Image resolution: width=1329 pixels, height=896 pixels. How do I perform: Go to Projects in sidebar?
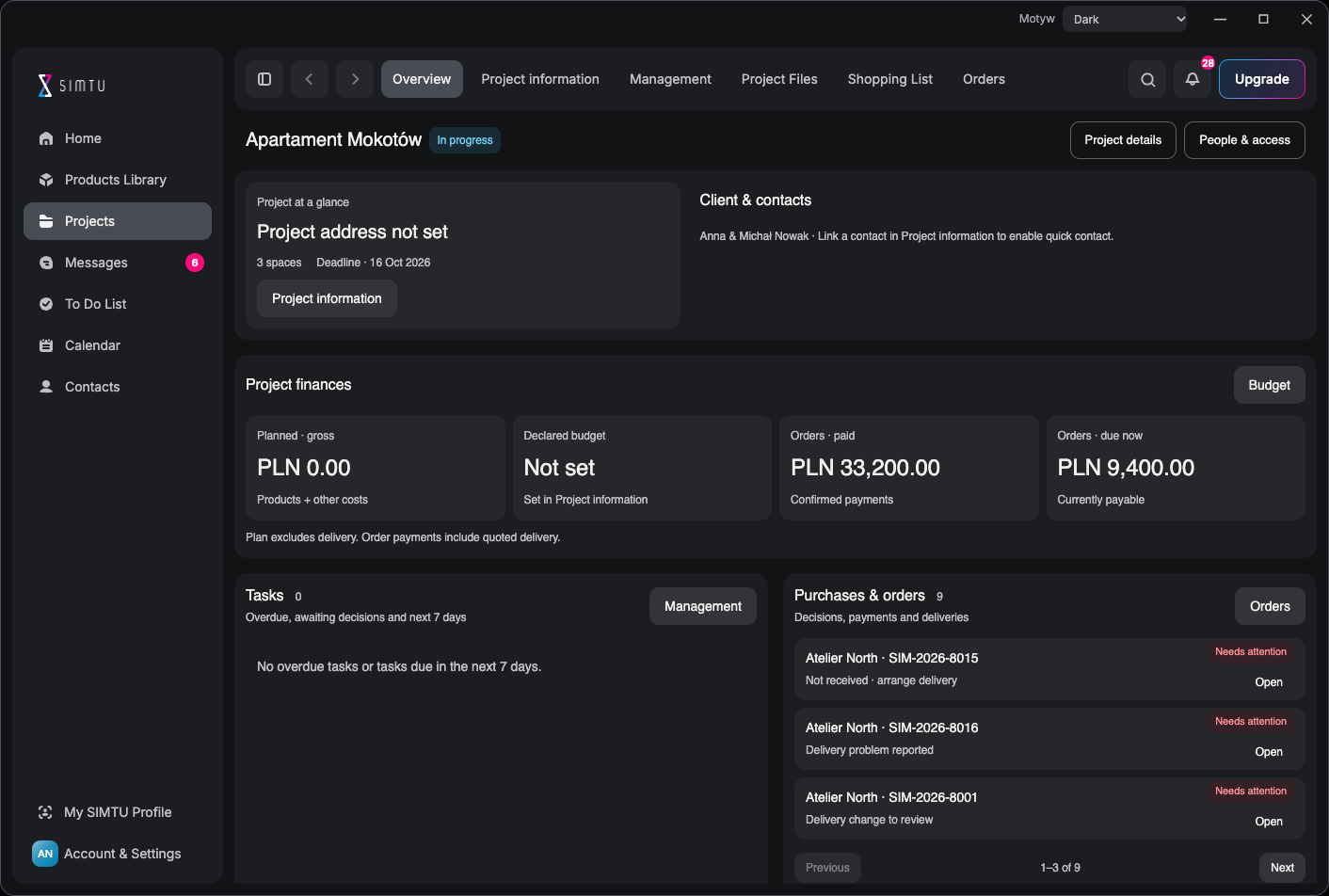[x=118, y=221]
